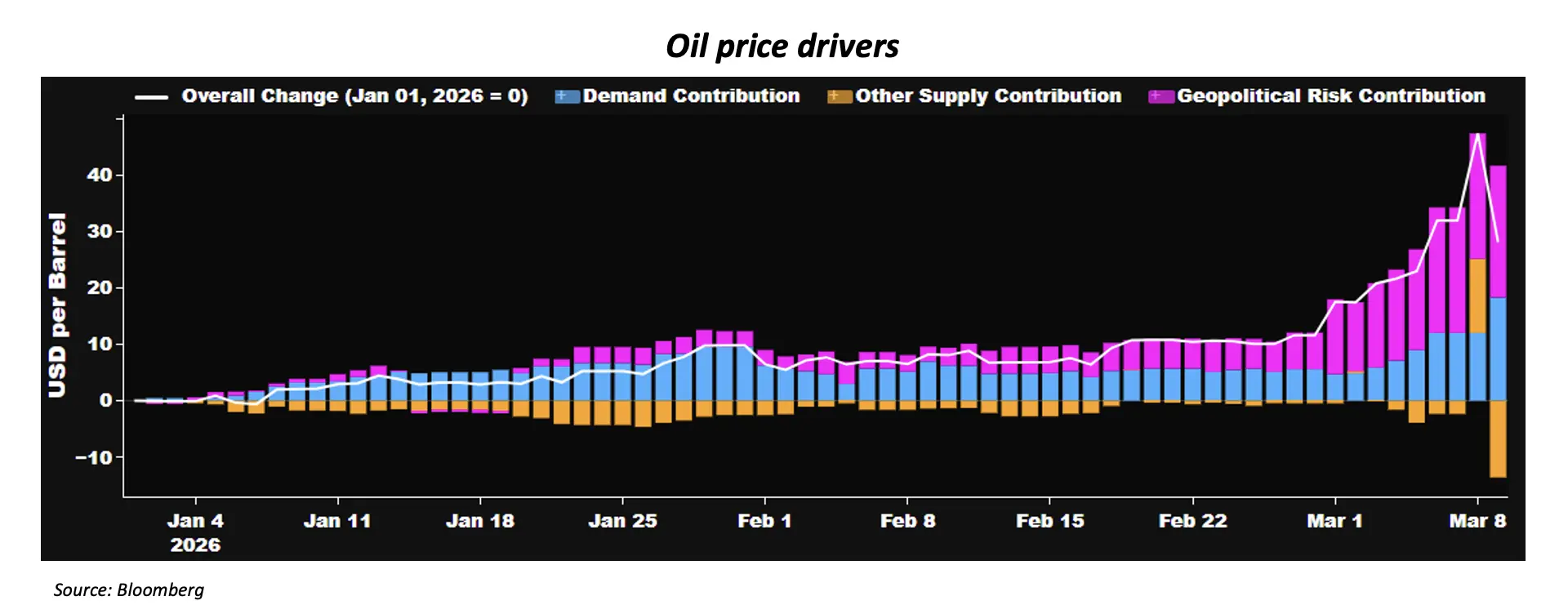Select the Feb 1 x-axis date label
1568x614 pixels.
pyautogui.click(x=764, y=521)
